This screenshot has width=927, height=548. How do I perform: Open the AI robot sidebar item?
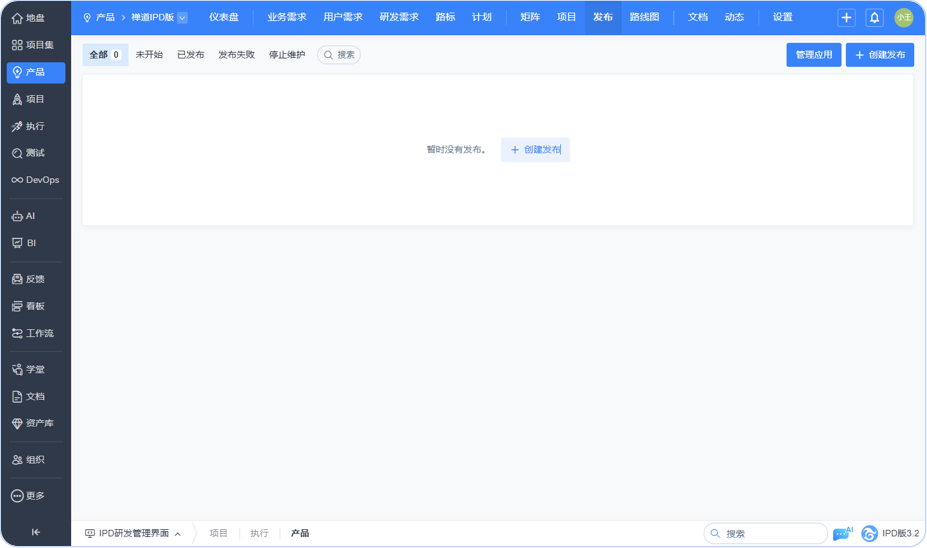[x=24, y=216]
